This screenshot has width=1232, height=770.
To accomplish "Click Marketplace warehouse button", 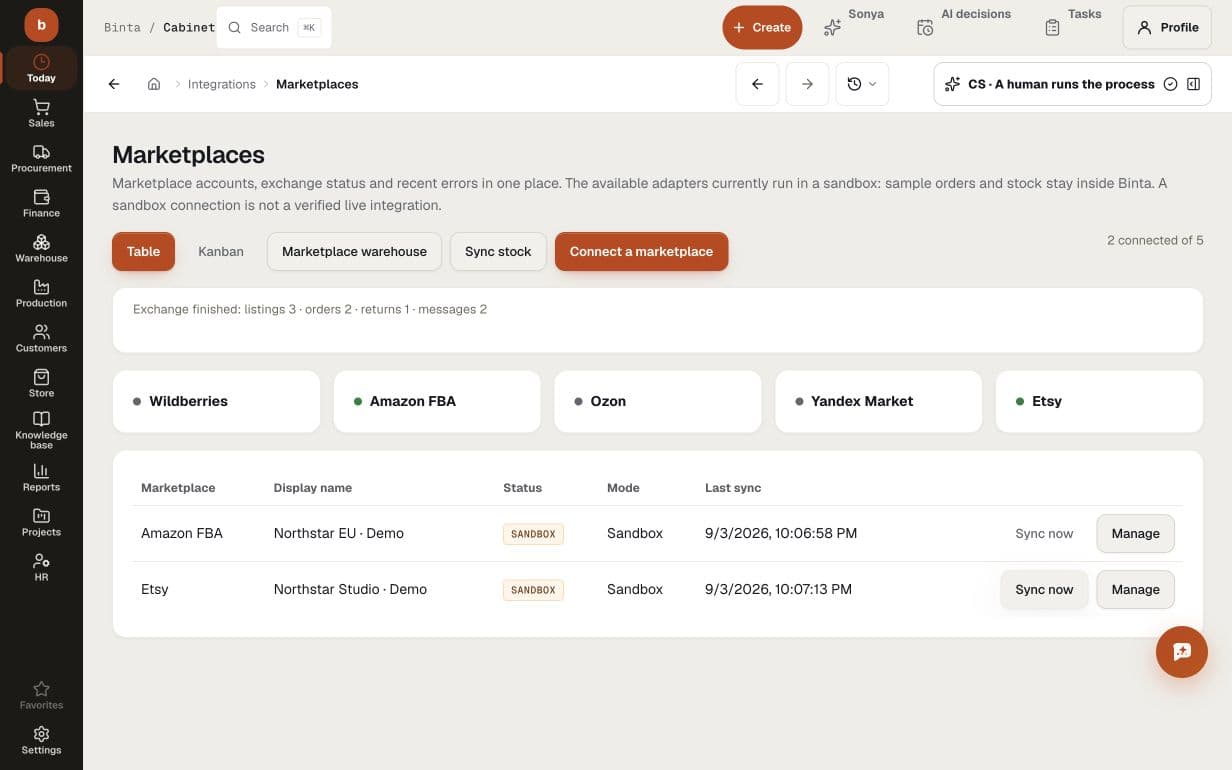I will (354, 251).
